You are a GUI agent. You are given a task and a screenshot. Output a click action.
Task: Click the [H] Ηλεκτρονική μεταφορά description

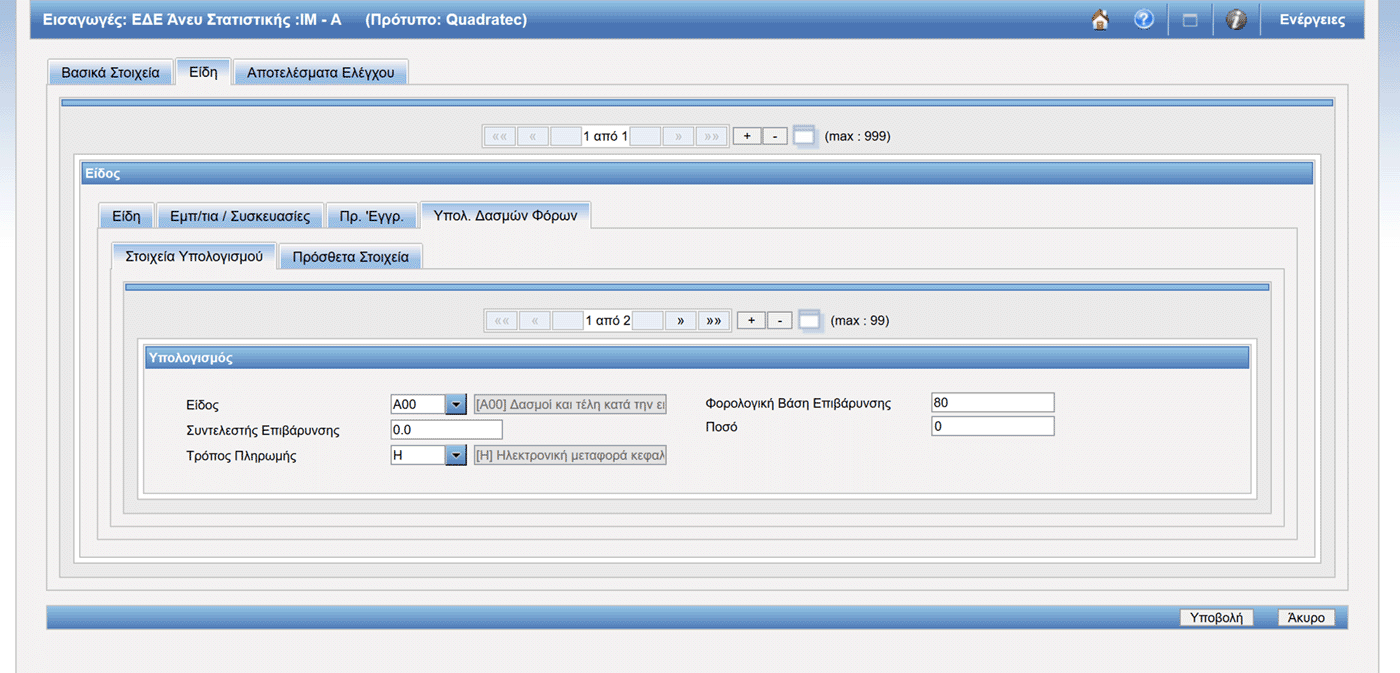coord(570,455)
